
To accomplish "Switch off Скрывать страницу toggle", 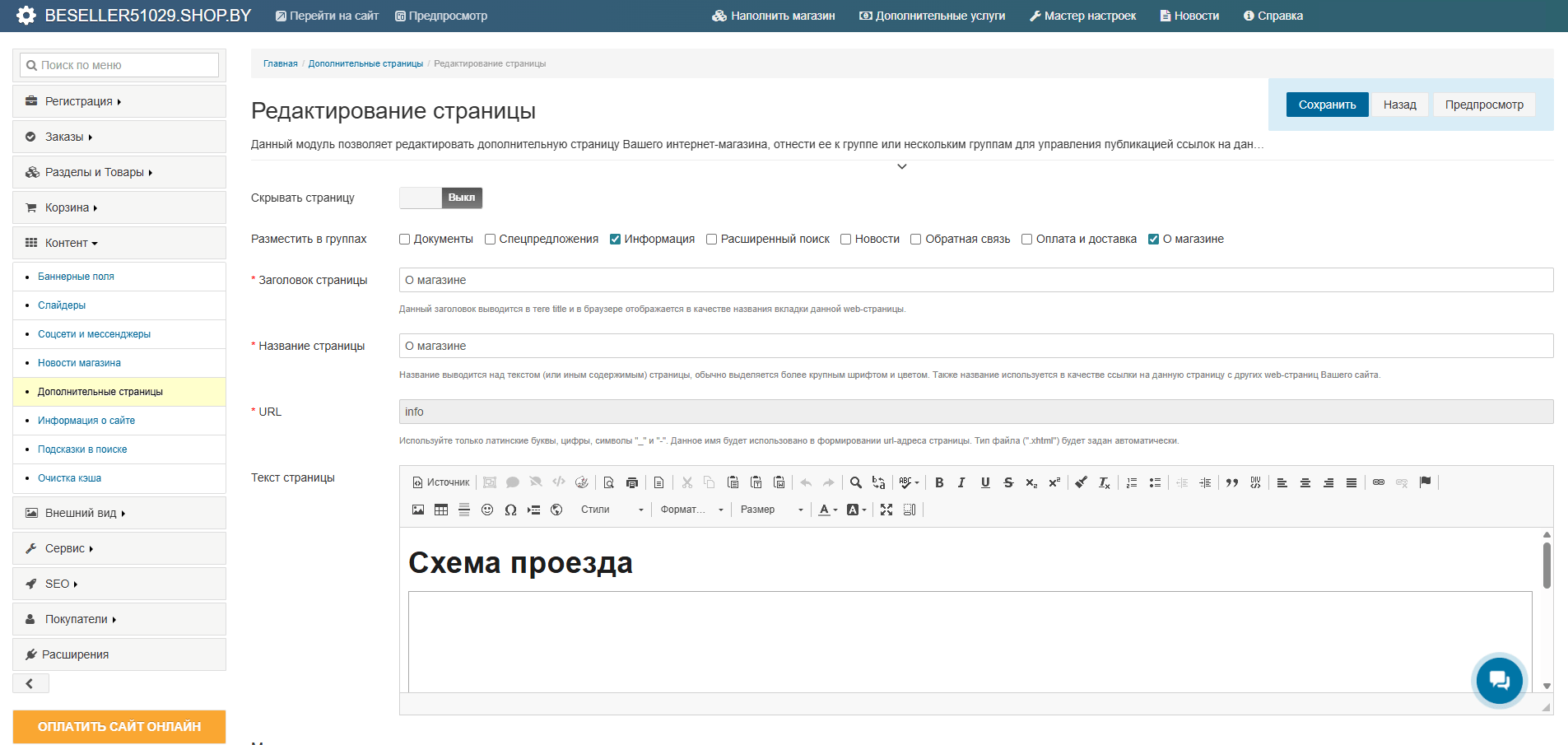I will click(440, 198).
